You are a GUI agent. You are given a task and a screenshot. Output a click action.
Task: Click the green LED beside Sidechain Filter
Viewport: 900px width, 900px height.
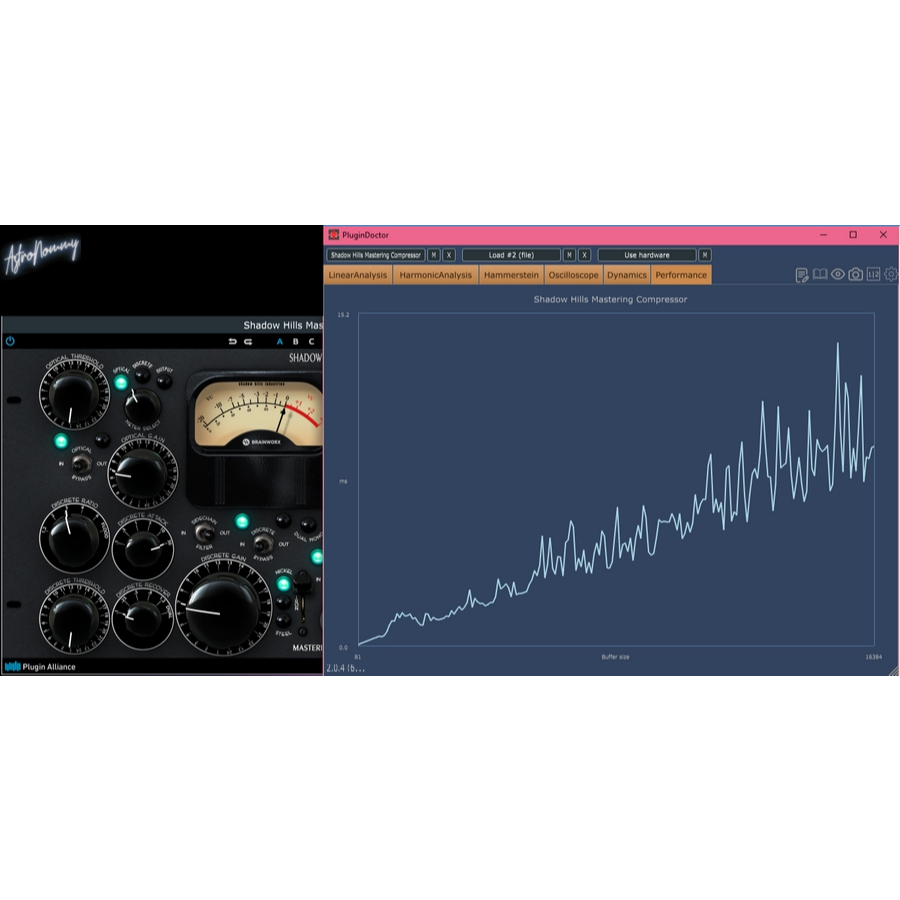(x=242, y=521)
